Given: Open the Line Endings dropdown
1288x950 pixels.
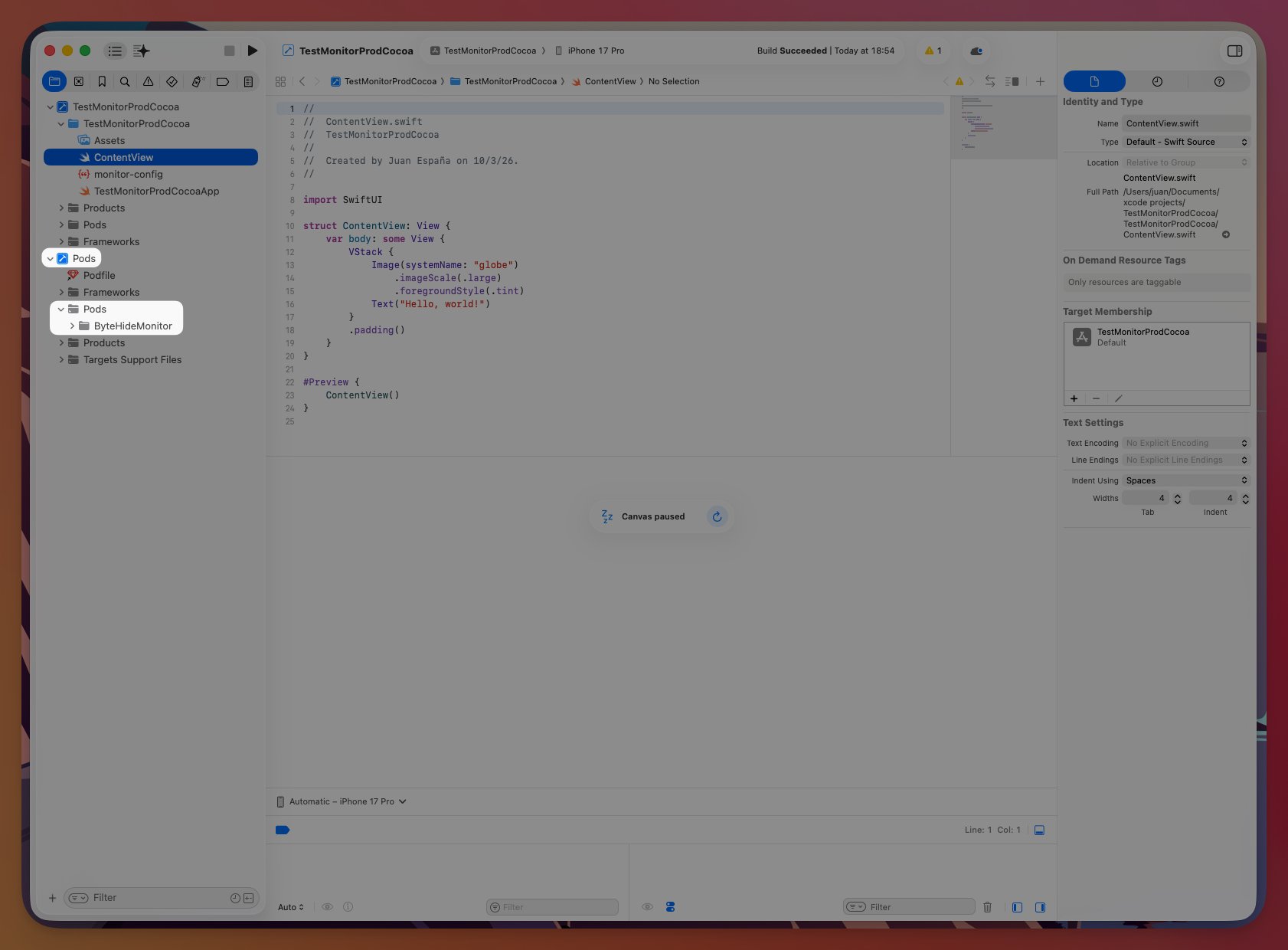Looking at the screenshot, I should 1185,460.
